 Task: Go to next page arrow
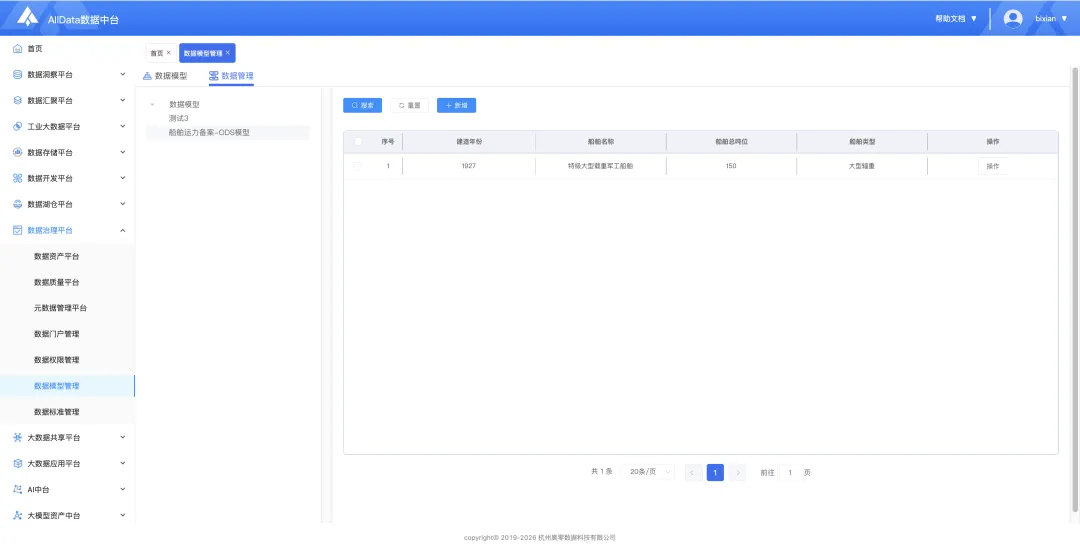coord(738,473)
